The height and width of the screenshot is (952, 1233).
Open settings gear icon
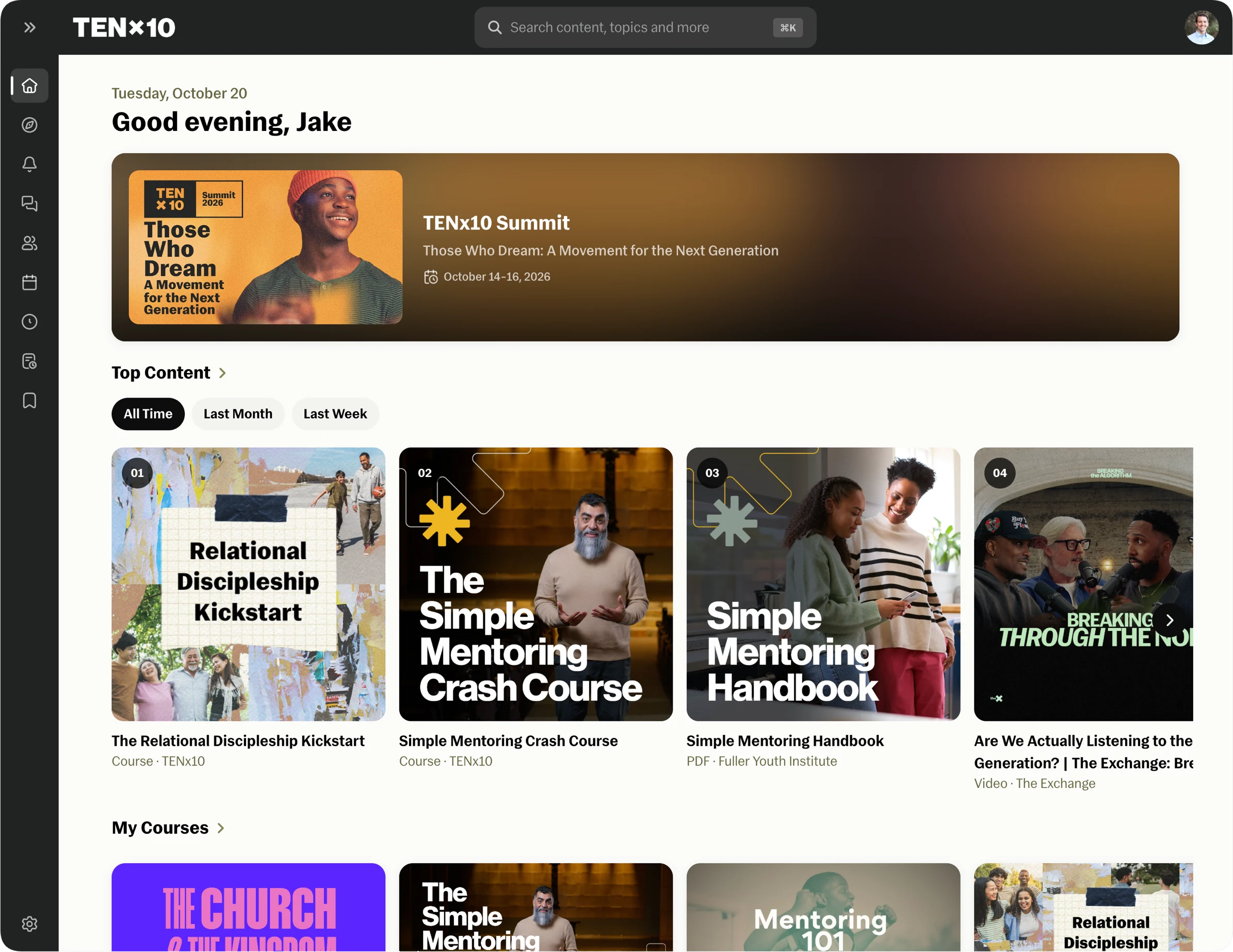29,924
